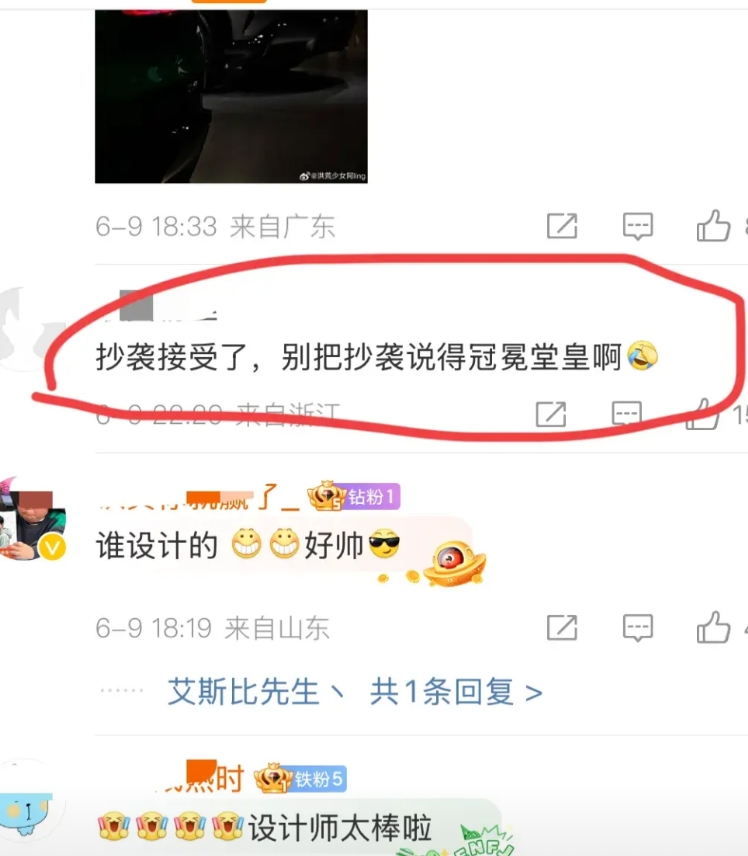
Task: Tap share icon on 18:19 Shandong comment
Action: (x=562, y=627)
